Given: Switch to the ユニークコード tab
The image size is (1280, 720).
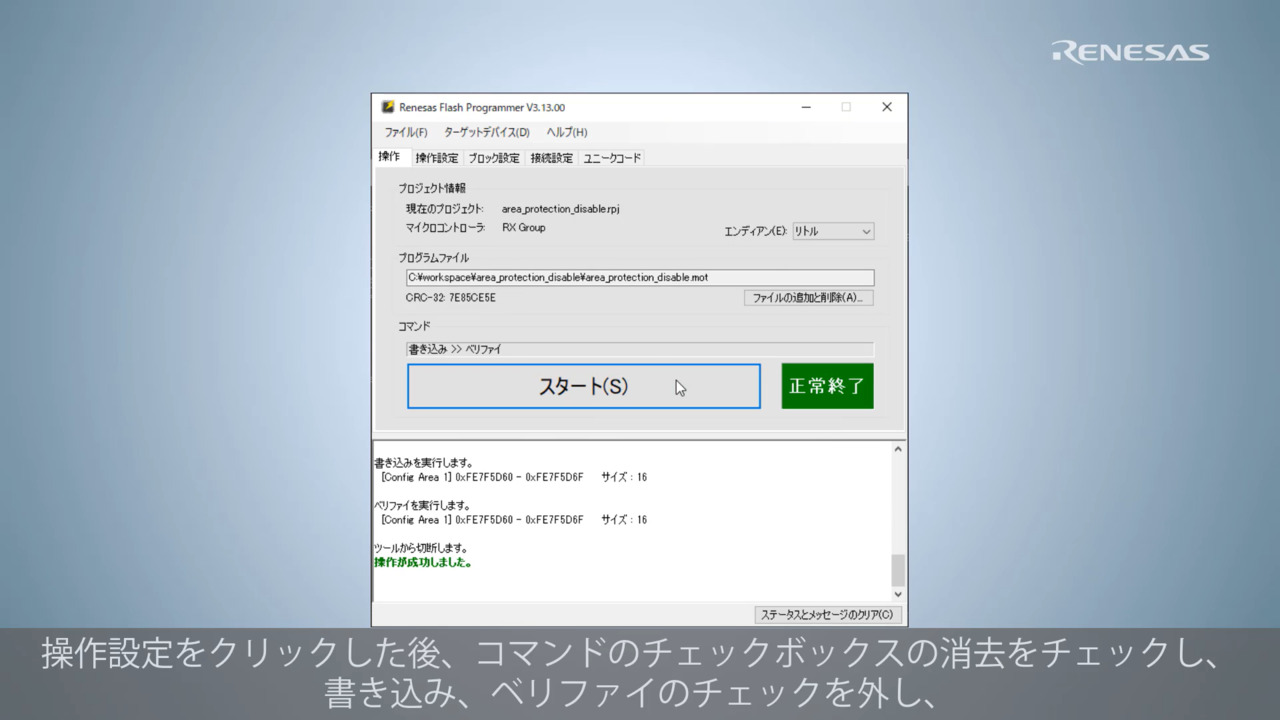Looking at the screenshot, I should tap(612, 158).
